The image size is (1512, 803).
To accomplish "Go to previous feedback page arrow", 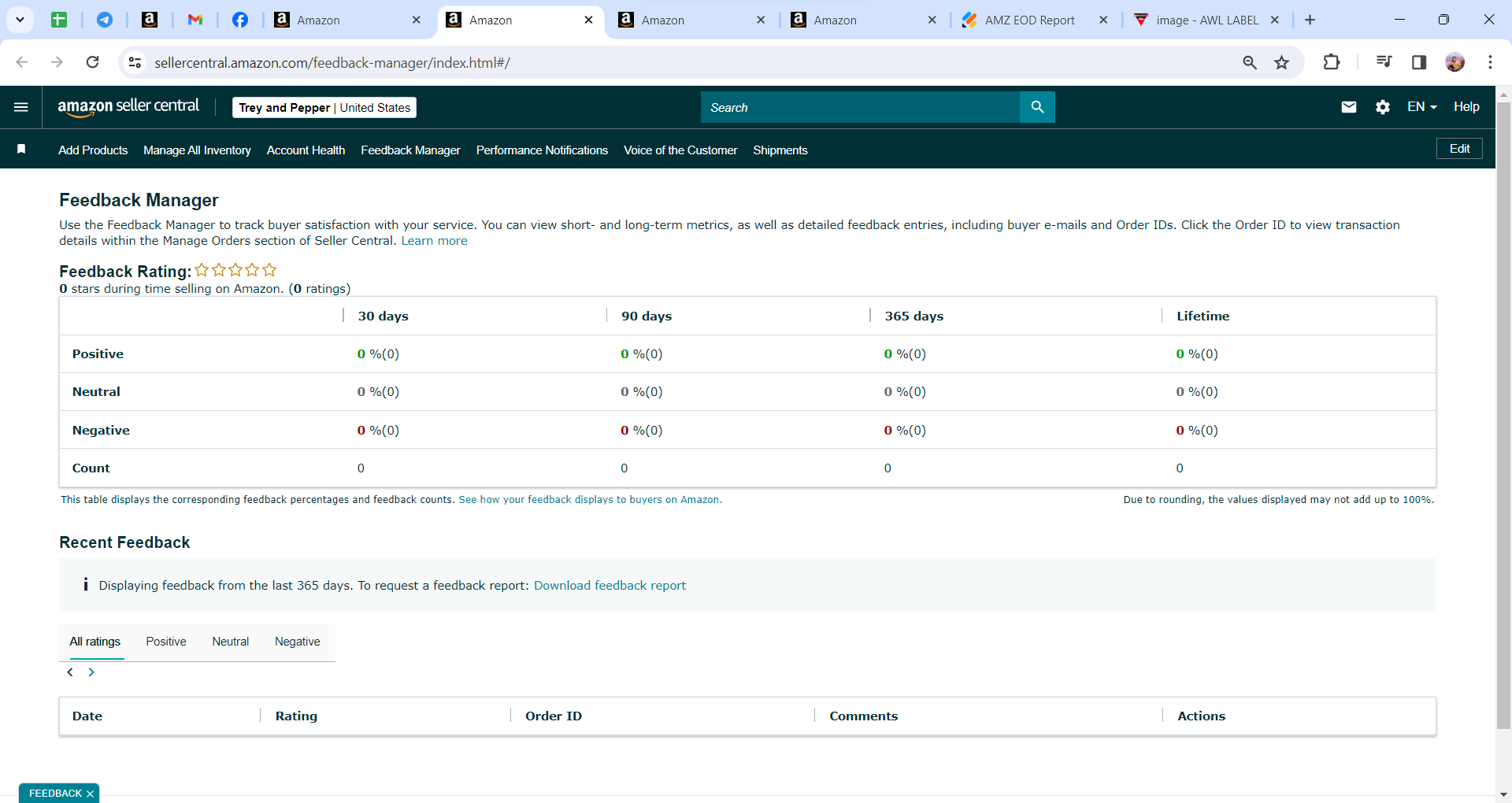I will [x=70, y=672].
